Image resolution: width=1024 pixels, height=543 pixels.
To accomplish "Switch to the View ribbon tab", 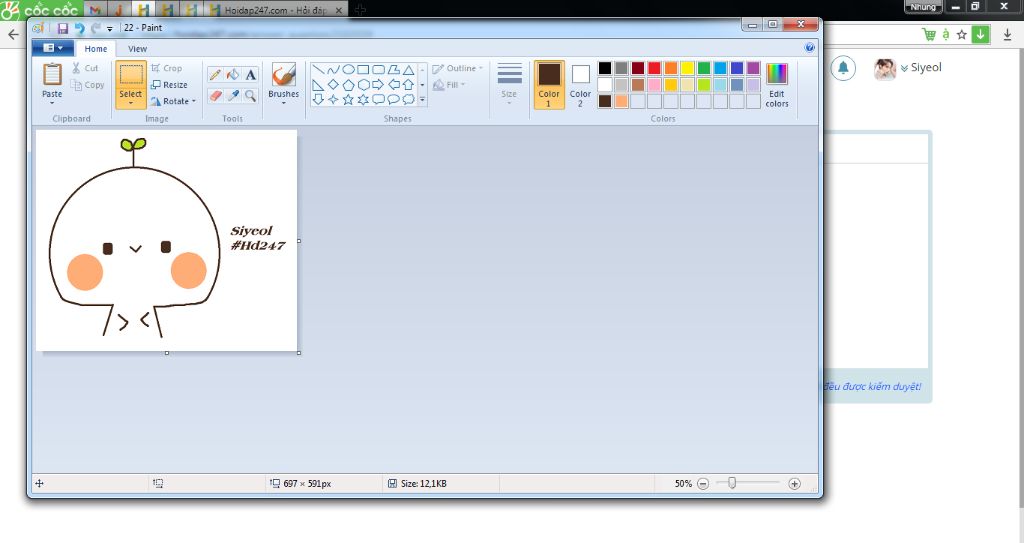I will 137,48.
